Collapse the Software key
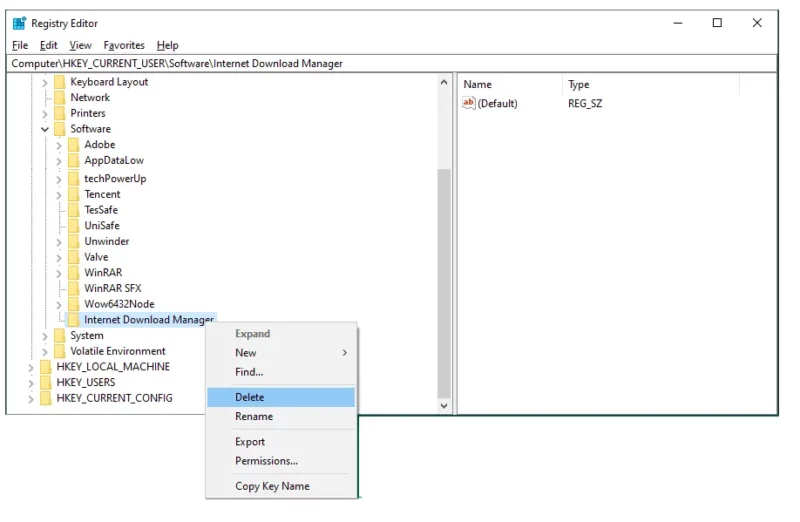Viewport: 800px width, 522px height. click(45, 129)
